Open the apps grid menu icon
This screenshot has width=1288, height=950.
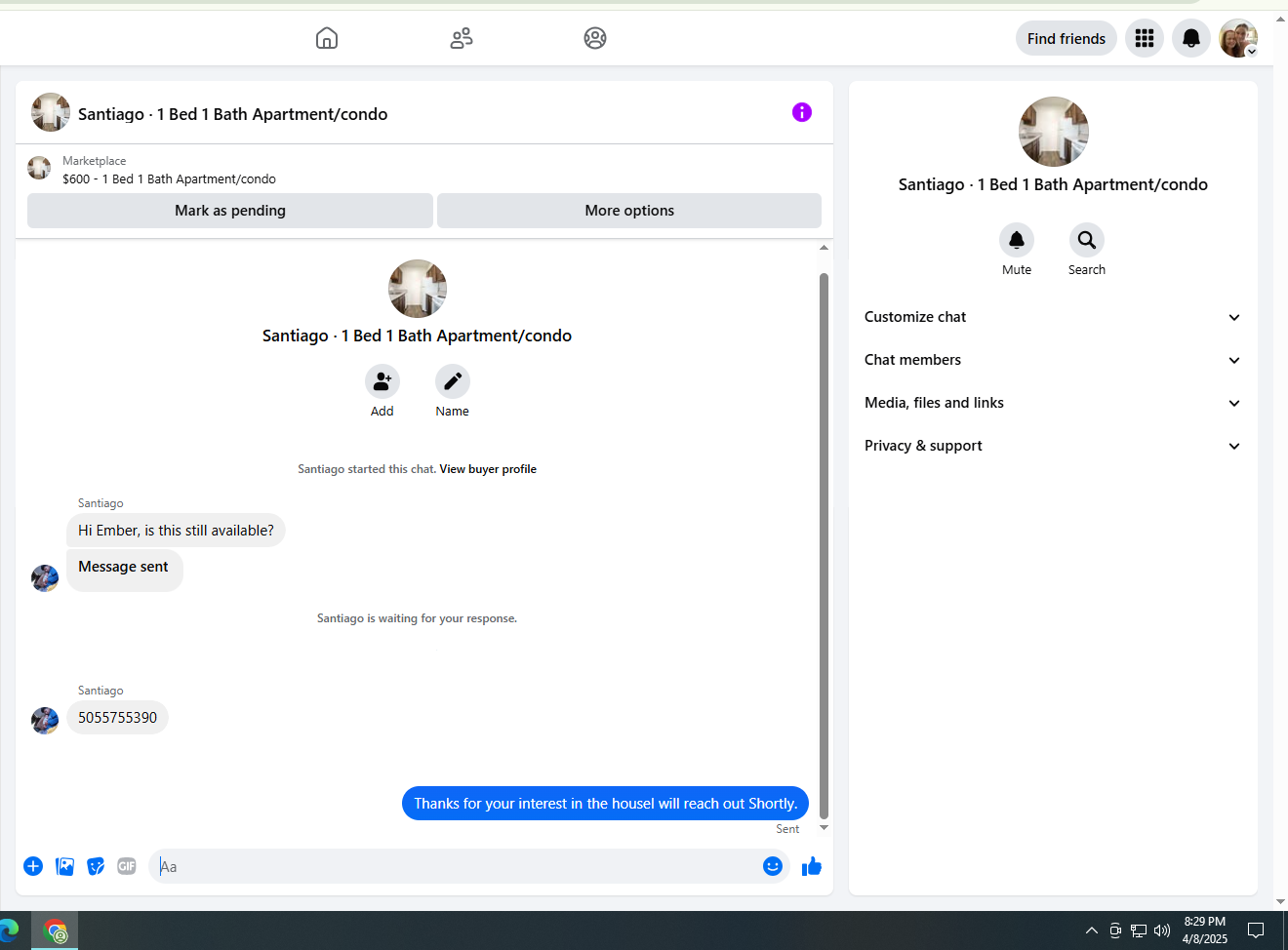1145,38
